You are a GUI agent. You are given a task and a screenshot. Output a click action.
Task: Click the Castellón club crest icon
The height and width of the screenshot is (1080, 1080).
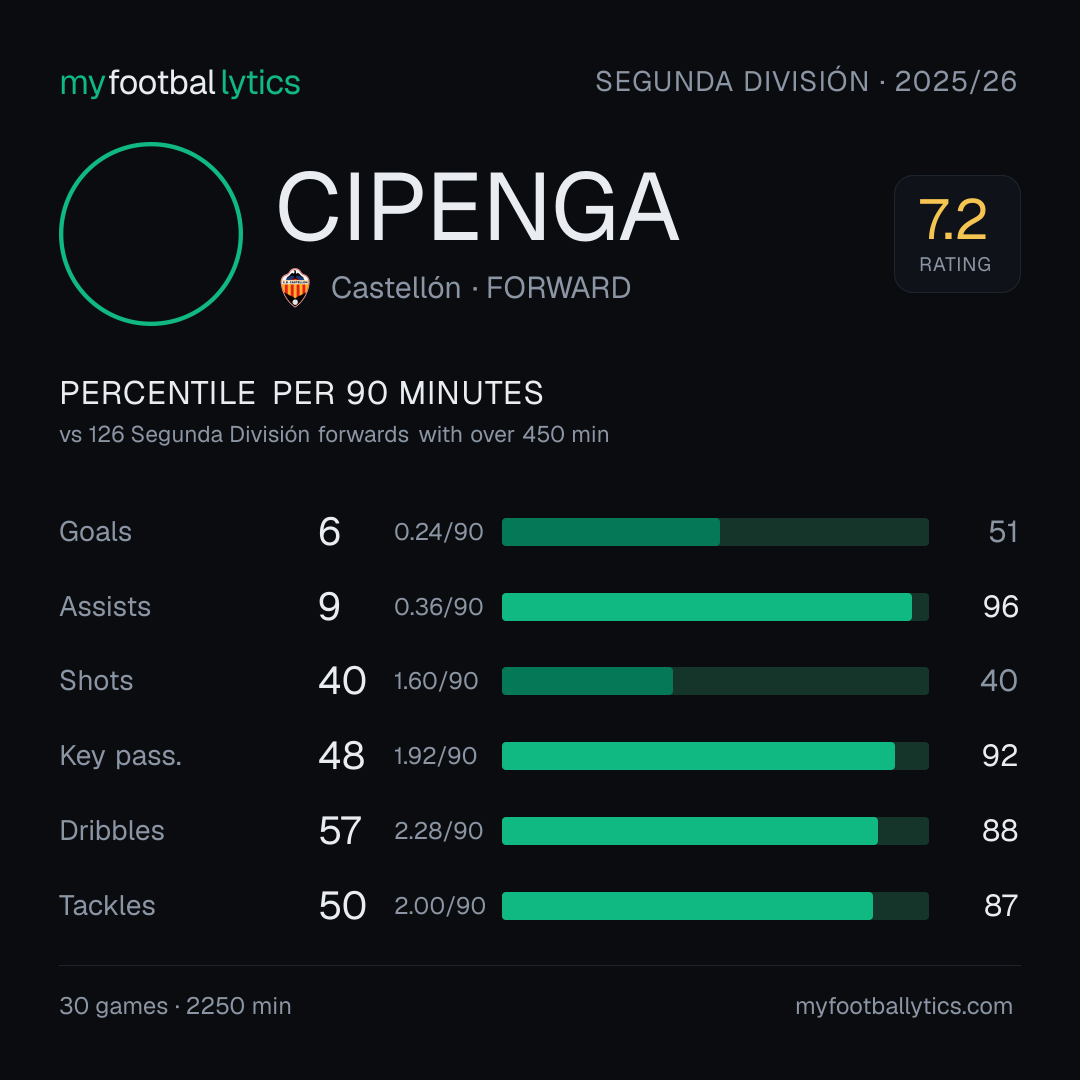(x=295, y=287)
